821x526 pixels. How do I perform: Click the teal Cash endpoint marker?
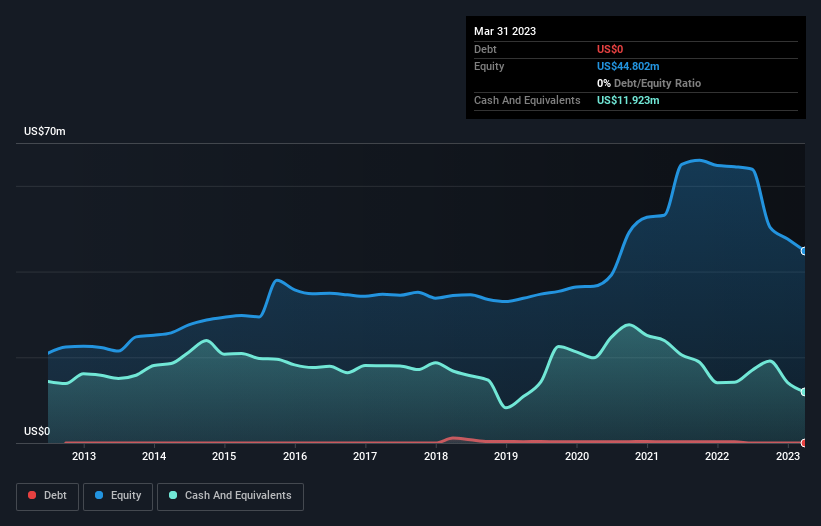(x=804, y=392)
